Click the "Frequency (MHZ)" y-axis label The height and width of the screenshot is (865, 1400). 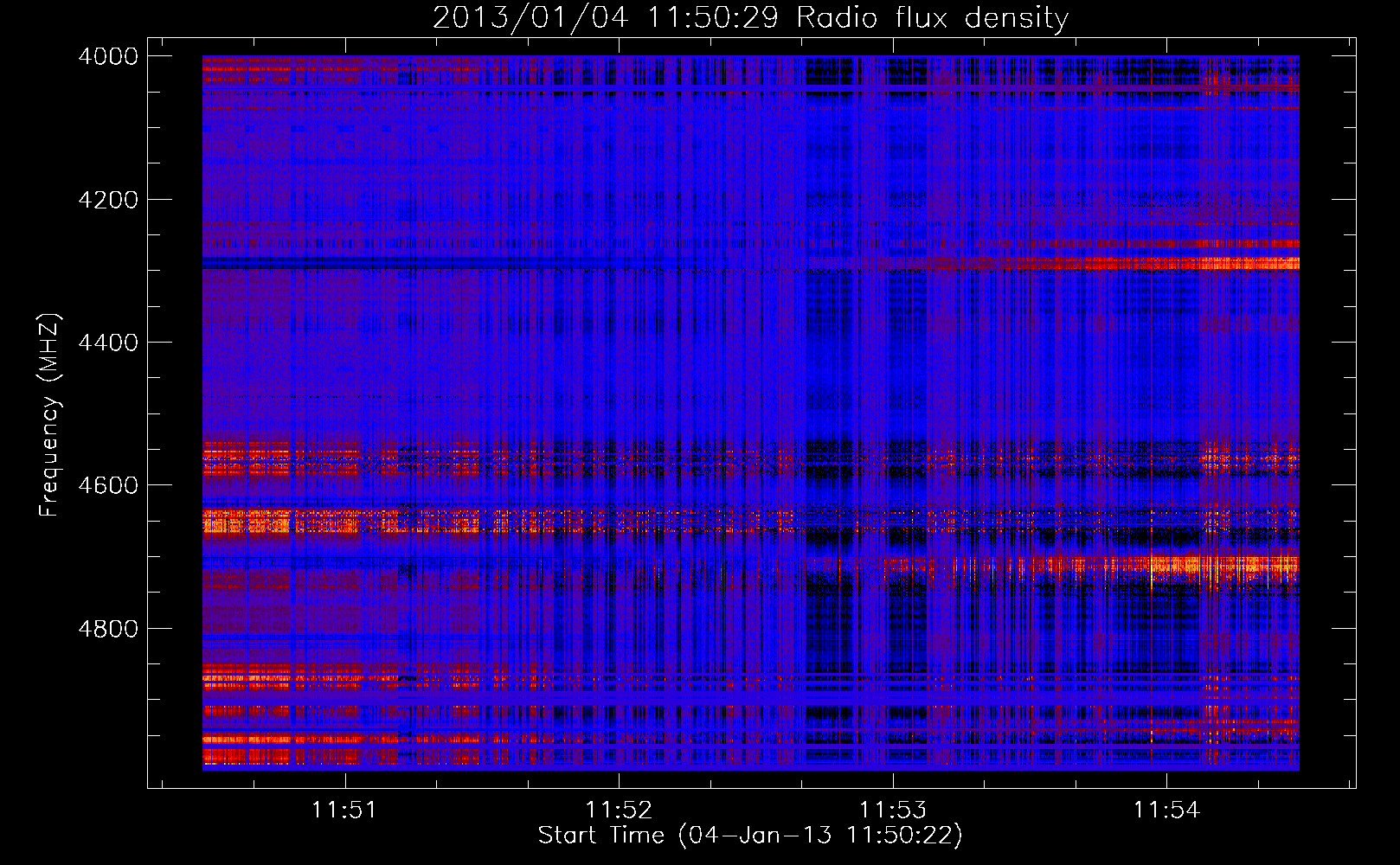coord(49,415)
